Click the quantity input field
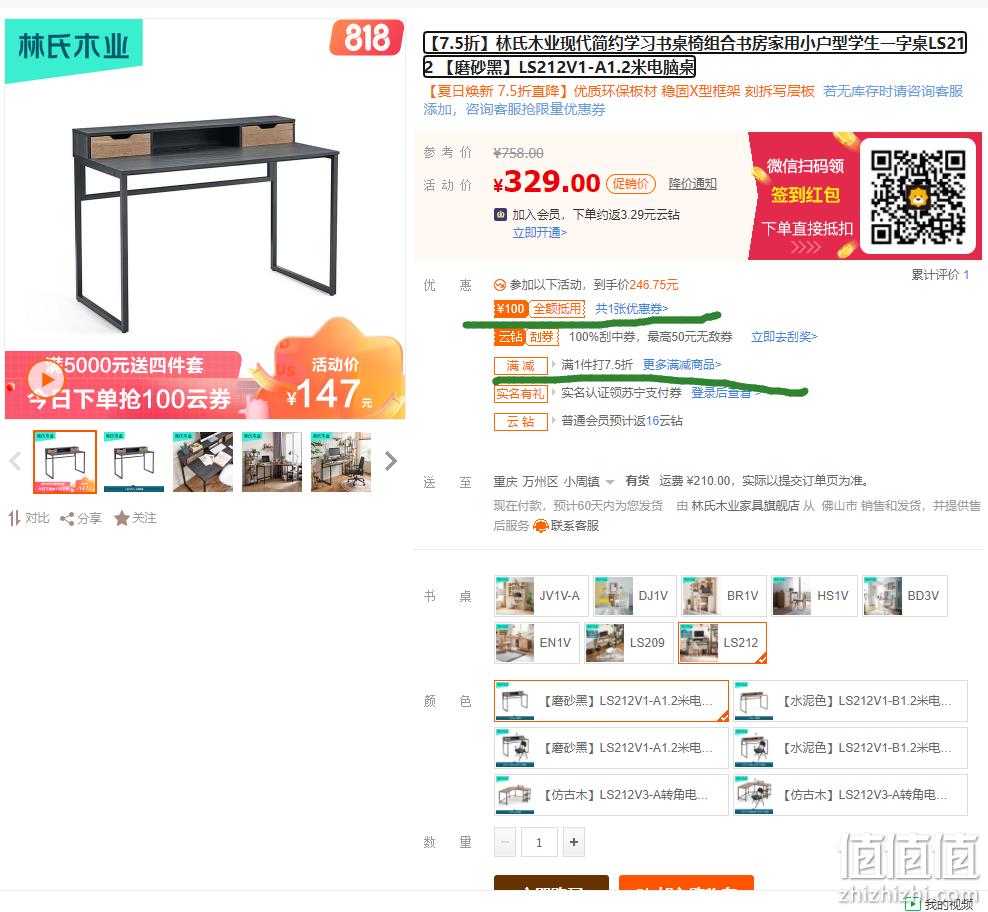Viewport: 988px width, 912px height. 539,842
